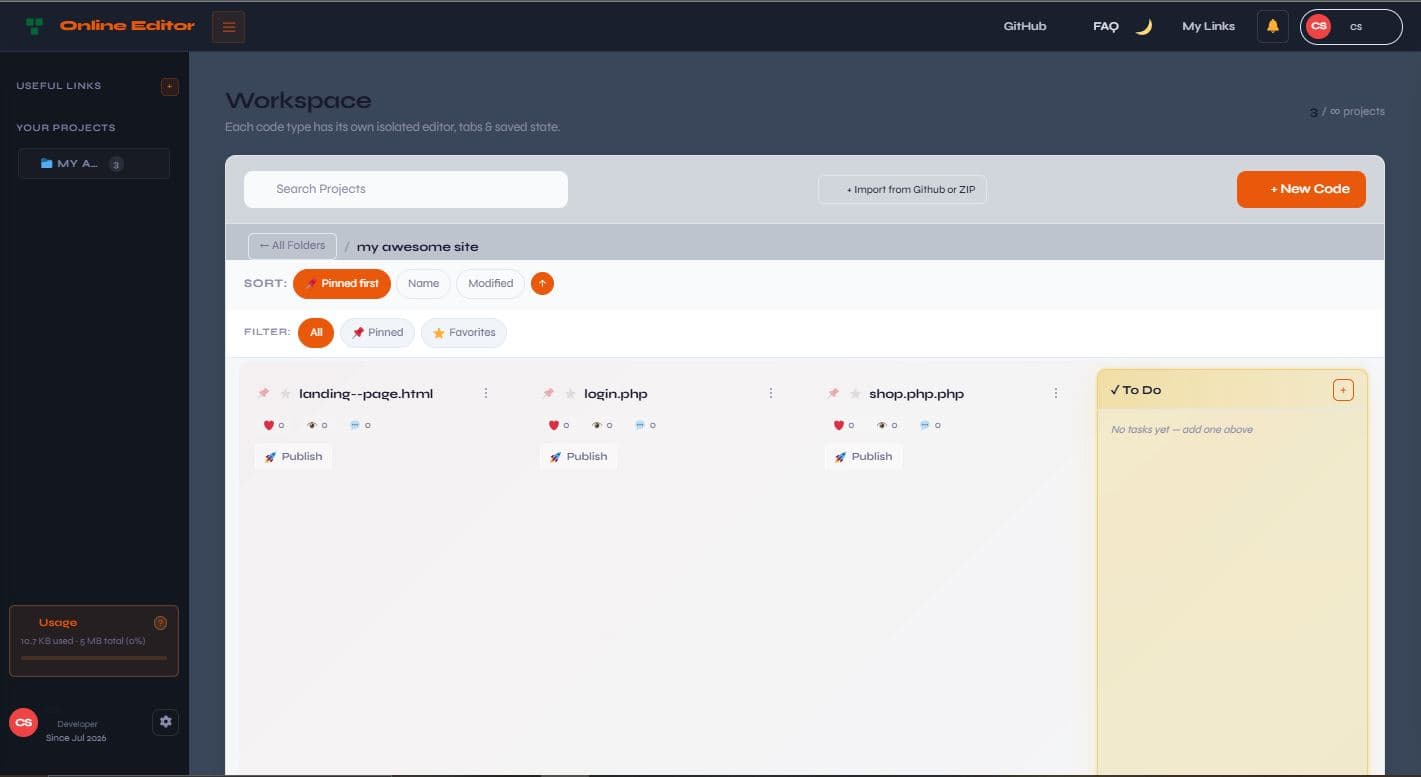Add a To Do task with plus
1421x777 pixels.
coord(1343,390)
